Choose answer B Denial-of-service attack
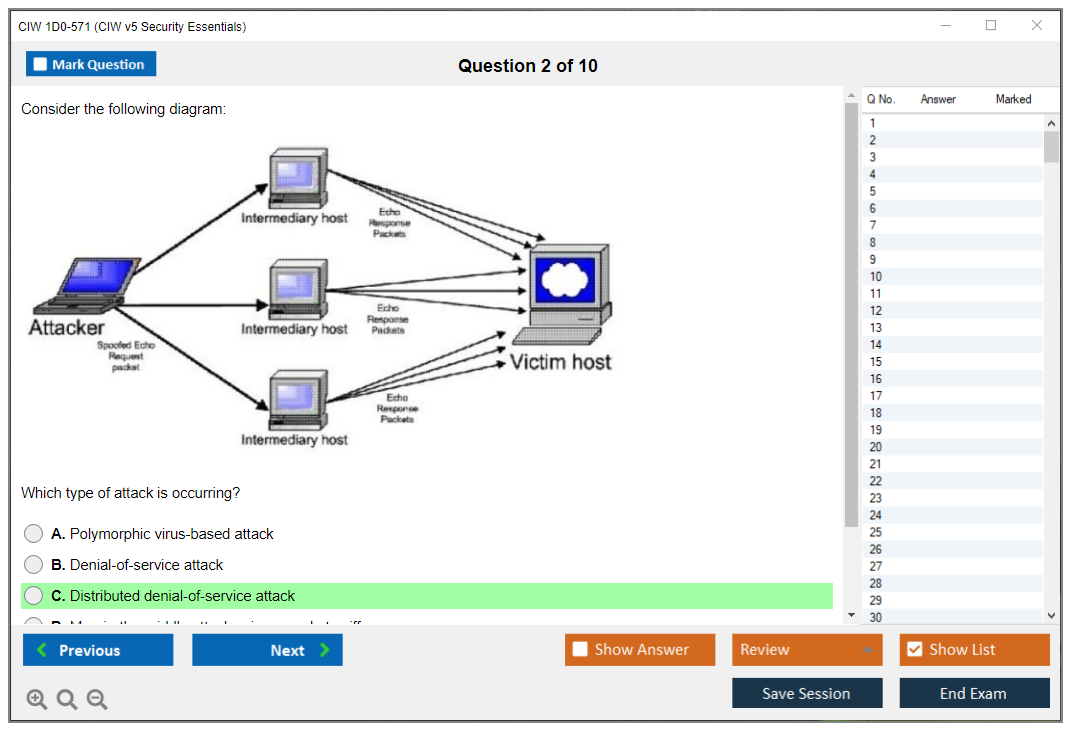This screenshot has height=735, width=1075. [34, 565]
